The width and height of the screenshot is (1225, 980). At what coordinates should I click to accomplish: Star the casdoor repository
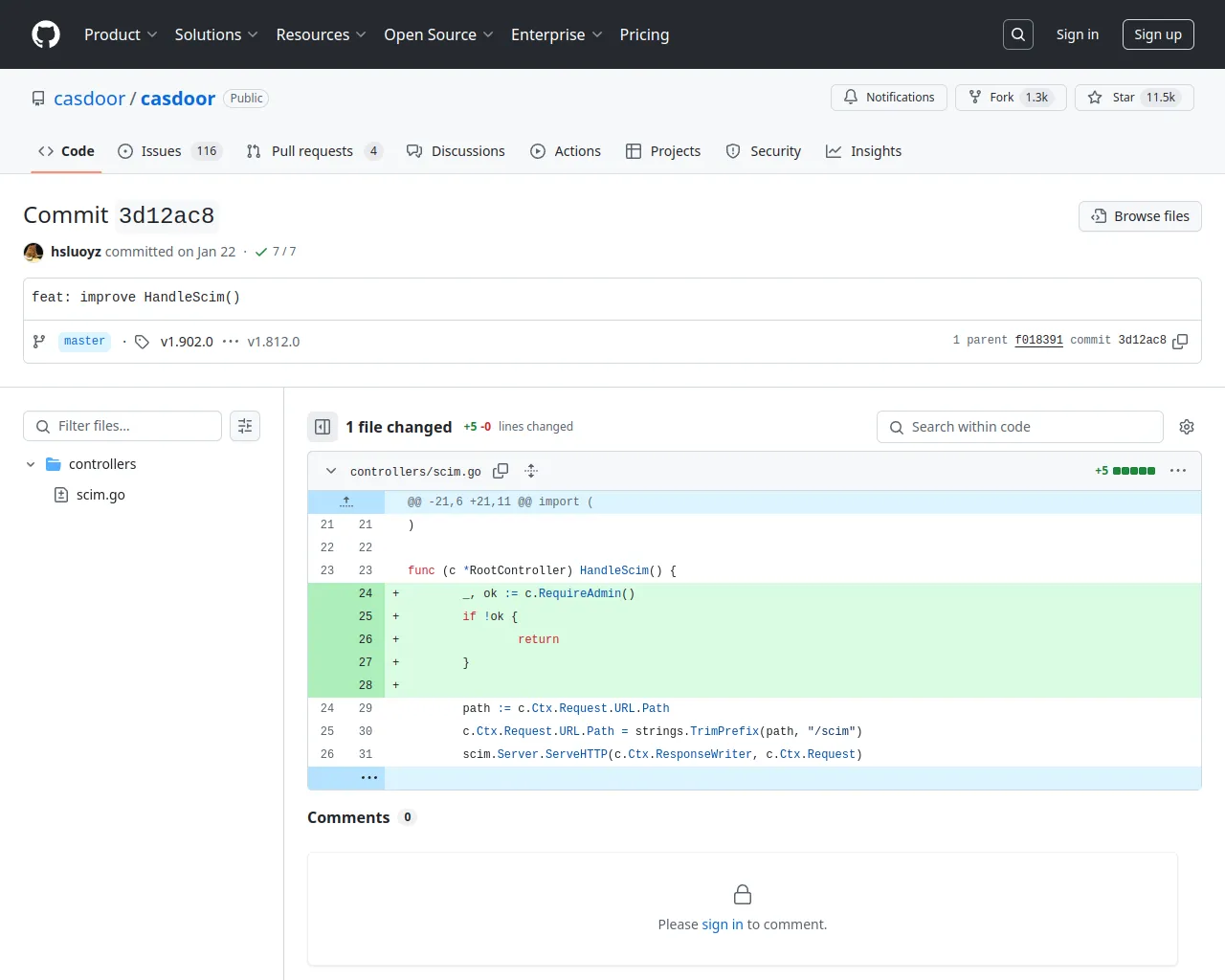[x=1134, y=98]
